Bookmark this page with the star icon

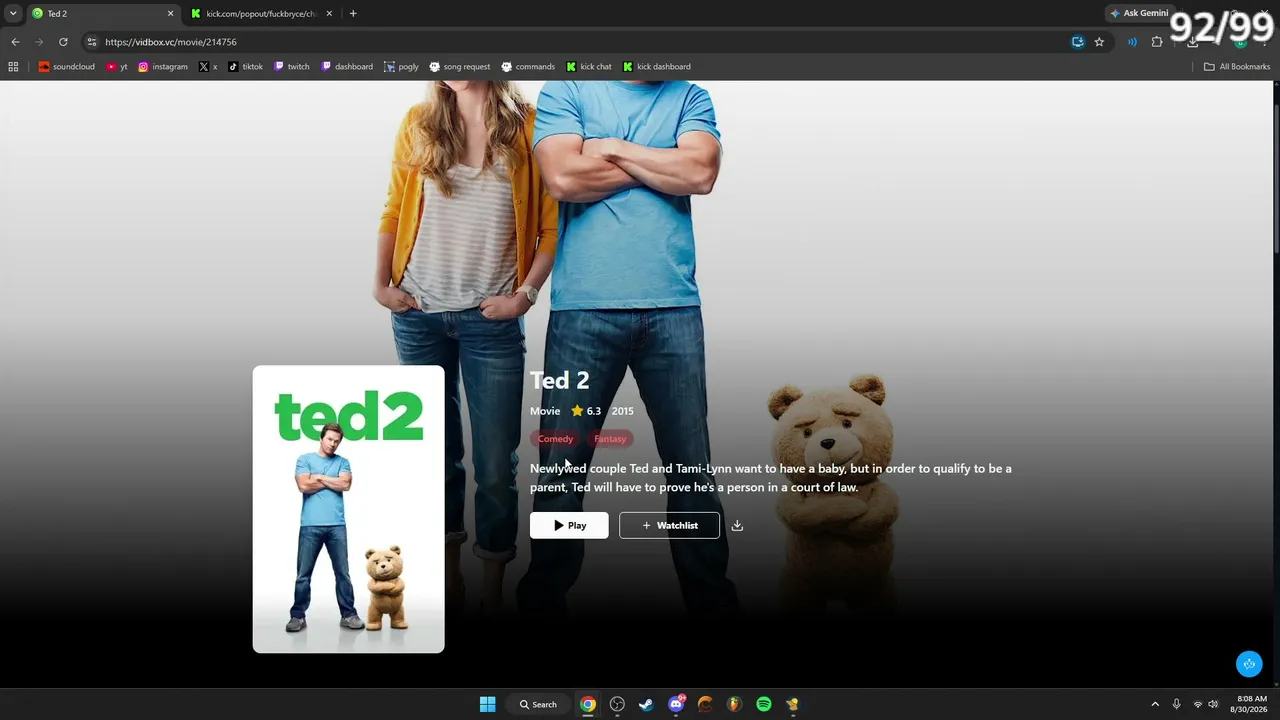[1099, 42]
